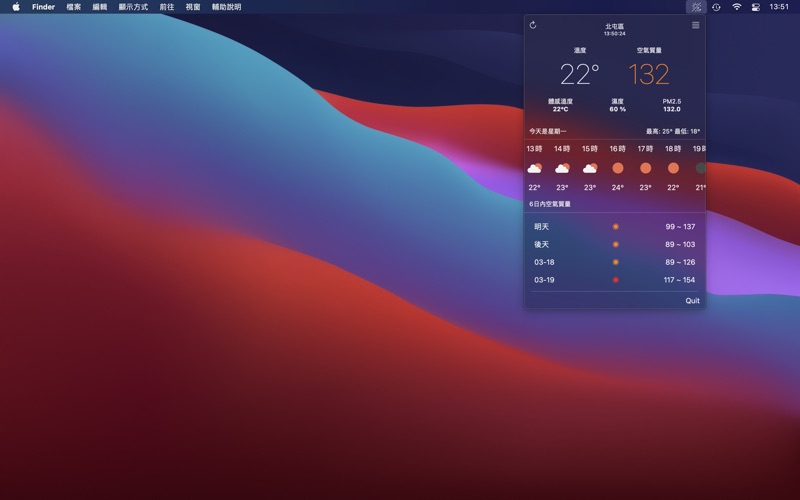Open the 視窗 menu
The height and width of the screenshot is (500, 800).
point(193,7)
